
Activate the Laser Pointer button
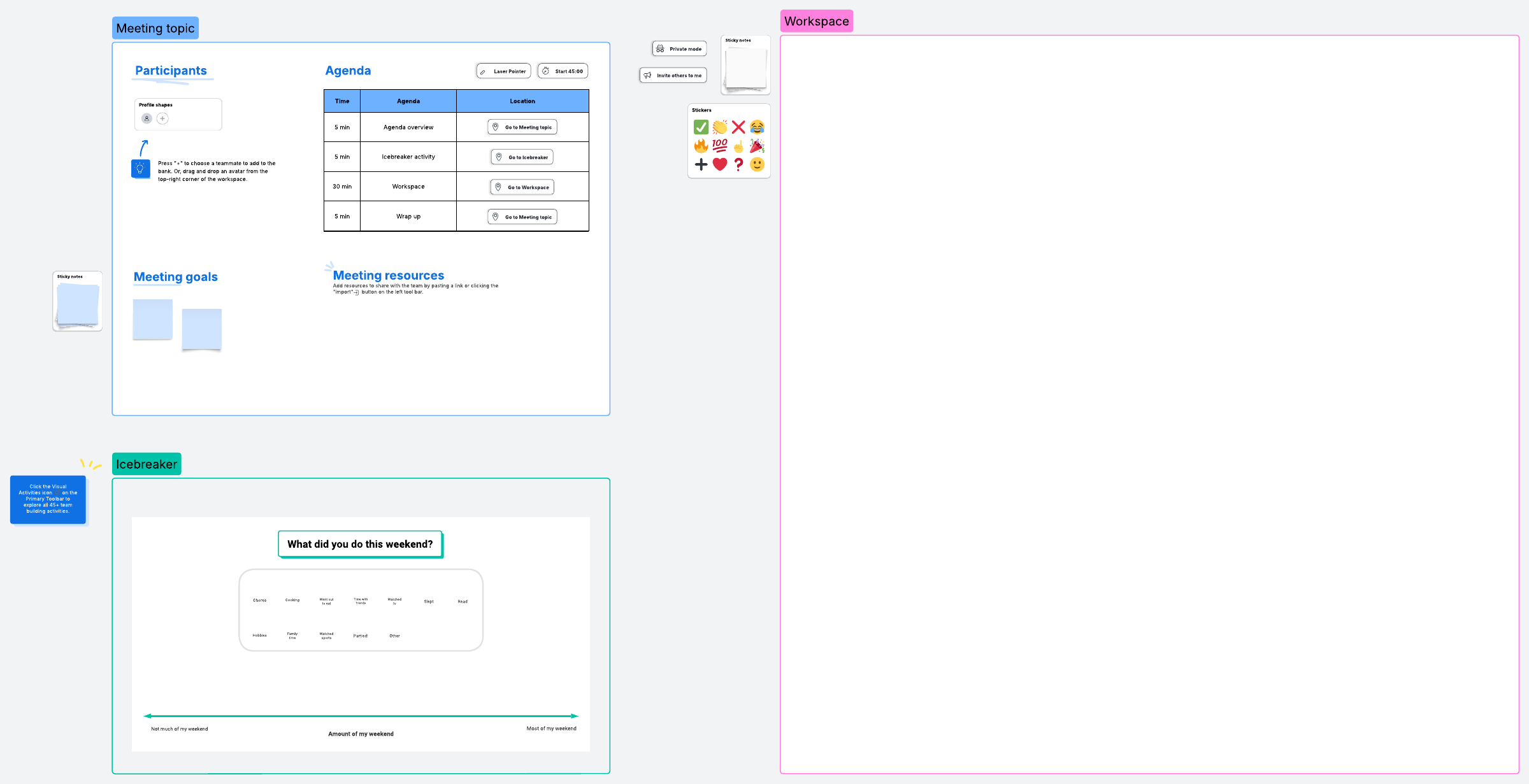tap(503, 71)
